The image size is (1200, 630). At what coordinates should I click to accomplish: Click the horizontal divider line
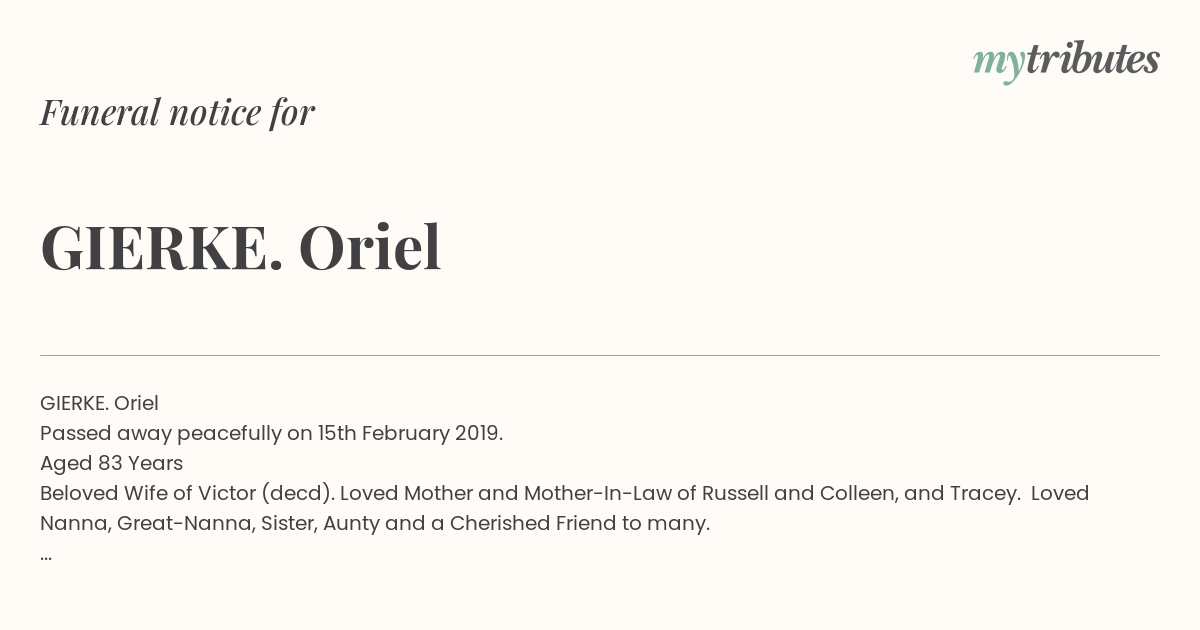600,355
